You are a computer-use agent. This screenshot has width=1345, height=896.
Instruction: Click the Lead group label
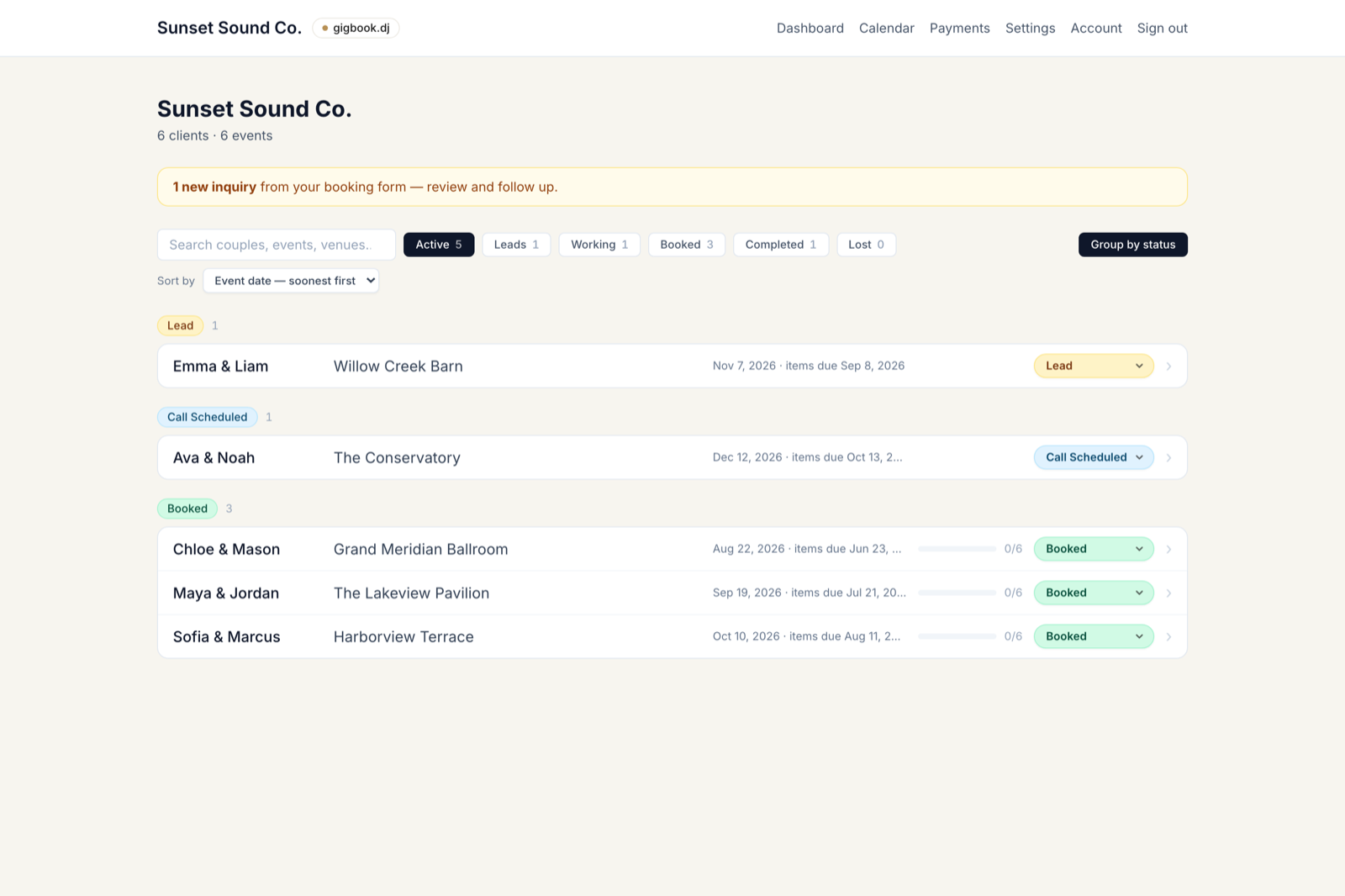tap(180, 325)
